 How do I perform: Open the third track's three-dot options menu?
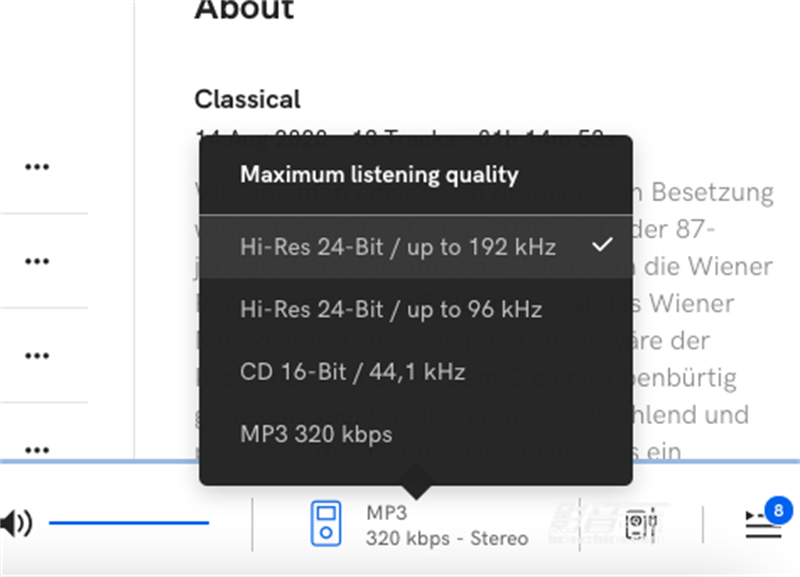click(x=37, y=355)
